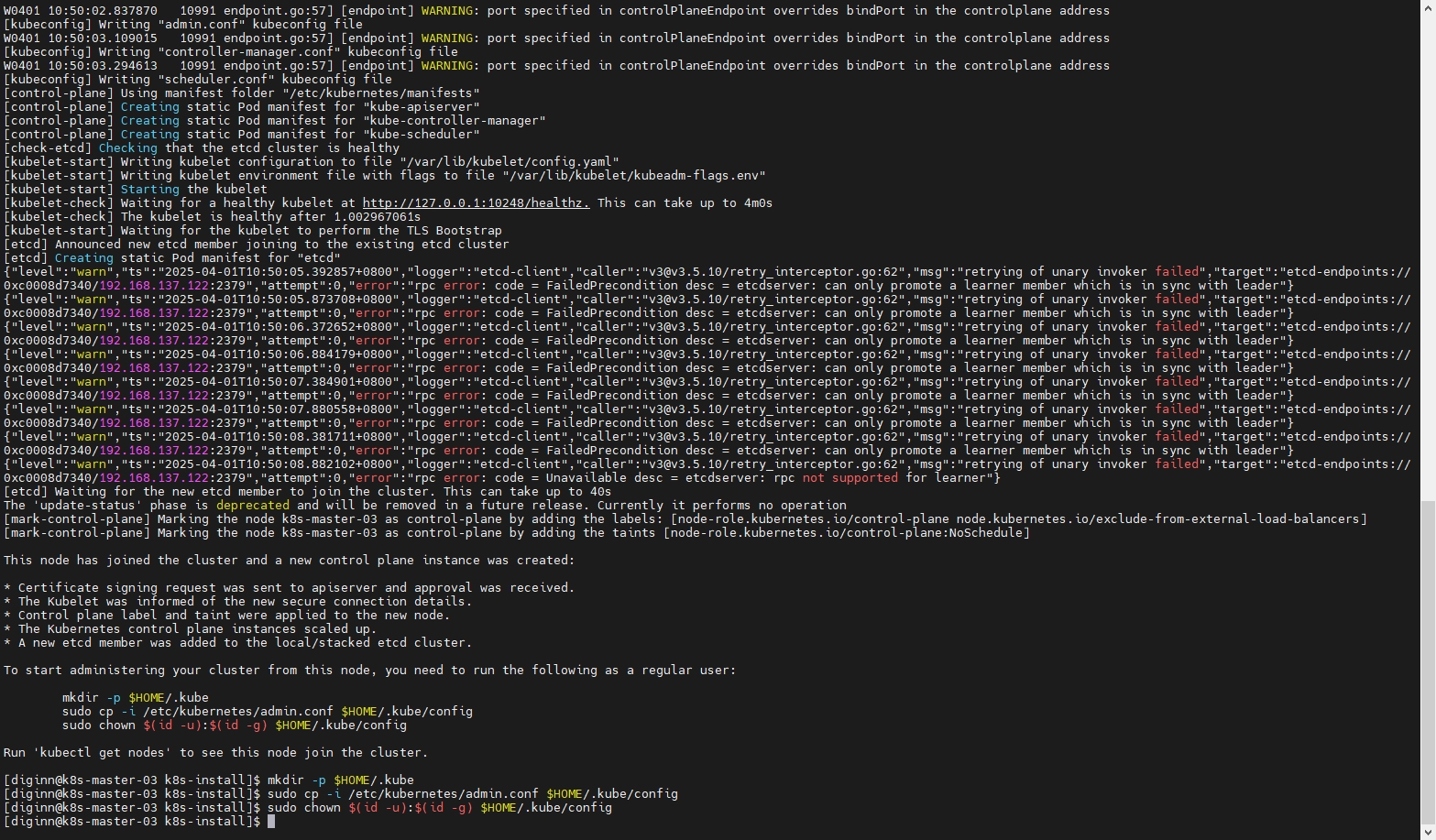Image resolution: width=1436 pixels, height=840 pixels.
Task: Click the scrollbar down arrow at the bottom
Action: click(1428, 833)
